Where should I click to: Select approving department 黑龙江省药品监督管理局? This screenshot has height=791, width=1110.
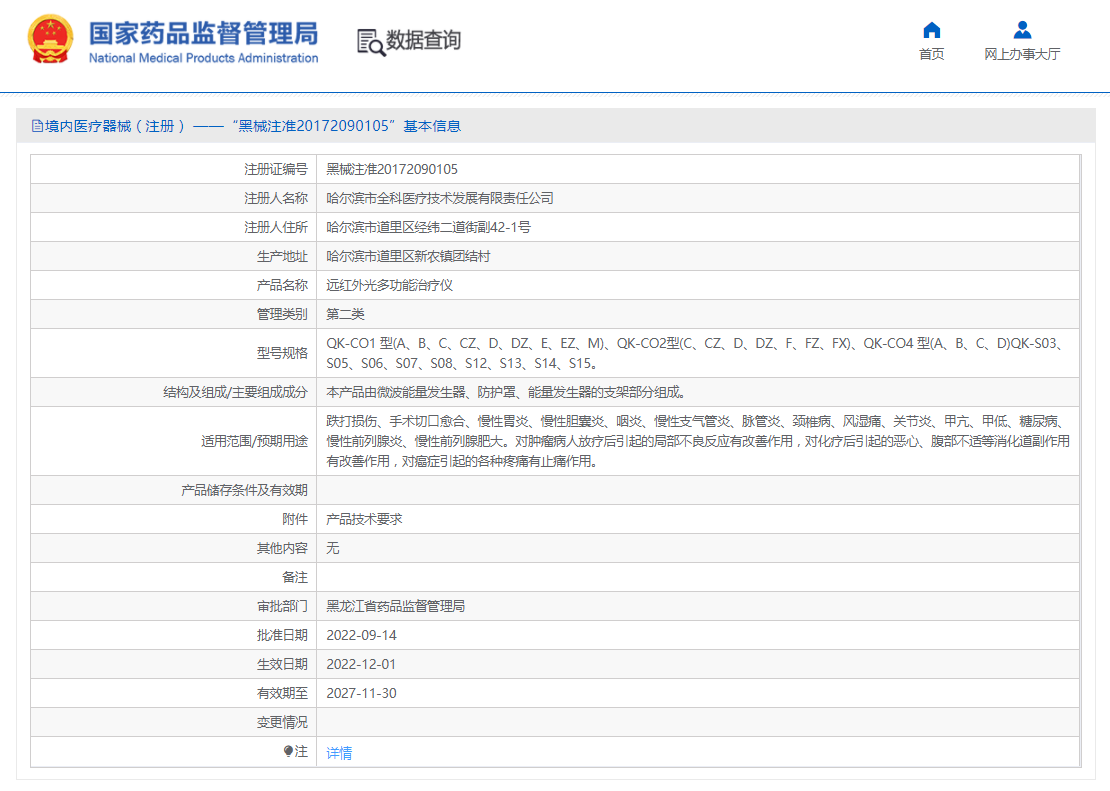(x=395, y=606)
